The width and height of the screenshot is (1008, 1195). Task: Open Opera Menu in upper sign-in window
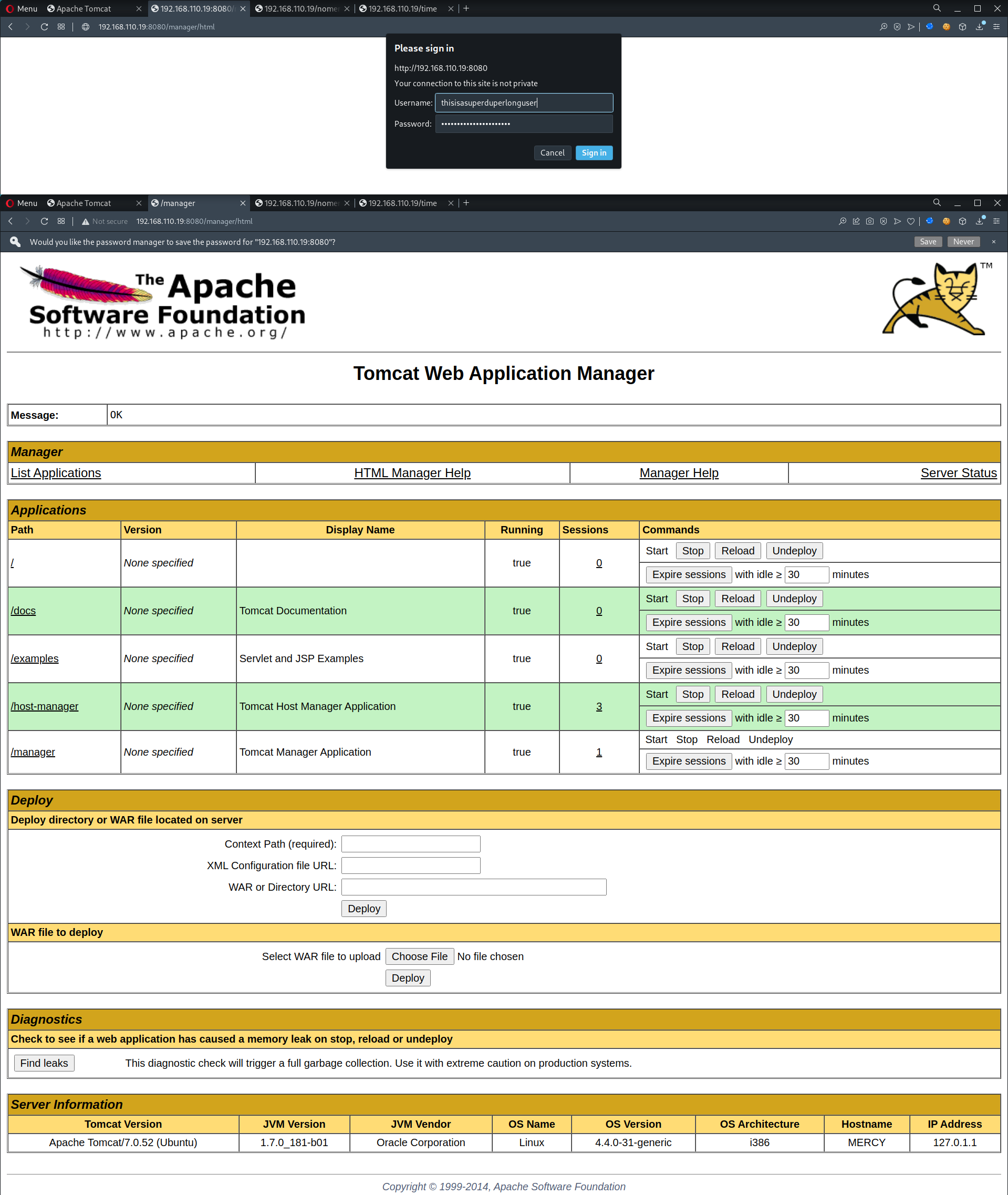point(22,8)
